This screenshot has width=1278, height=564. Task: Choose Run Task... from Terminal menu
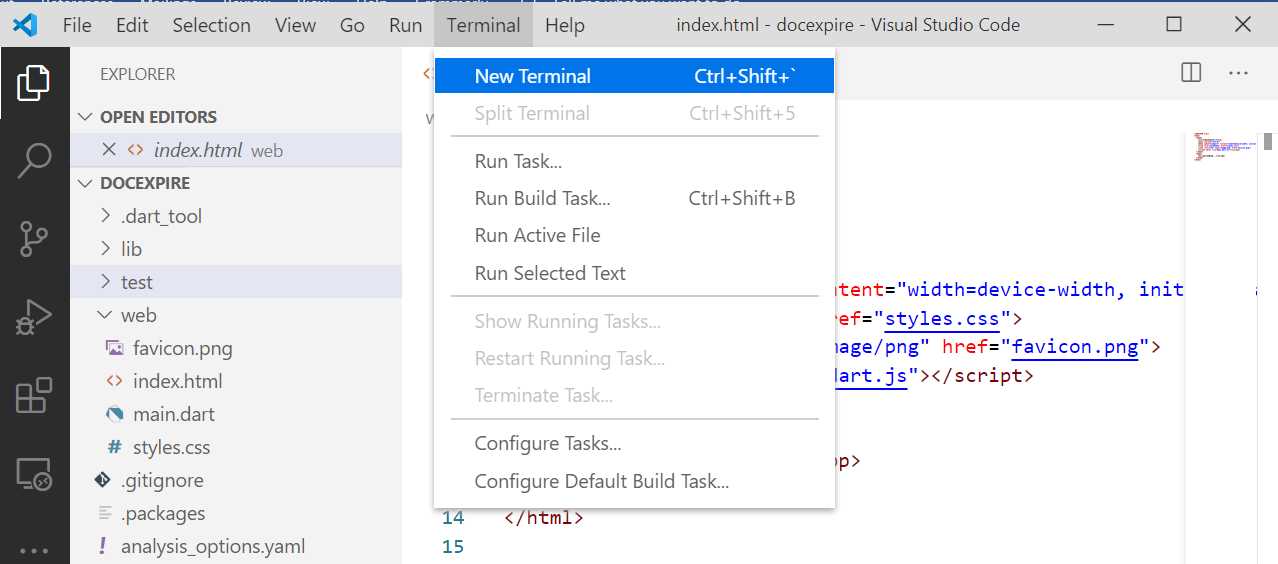[x=634, y=161]
